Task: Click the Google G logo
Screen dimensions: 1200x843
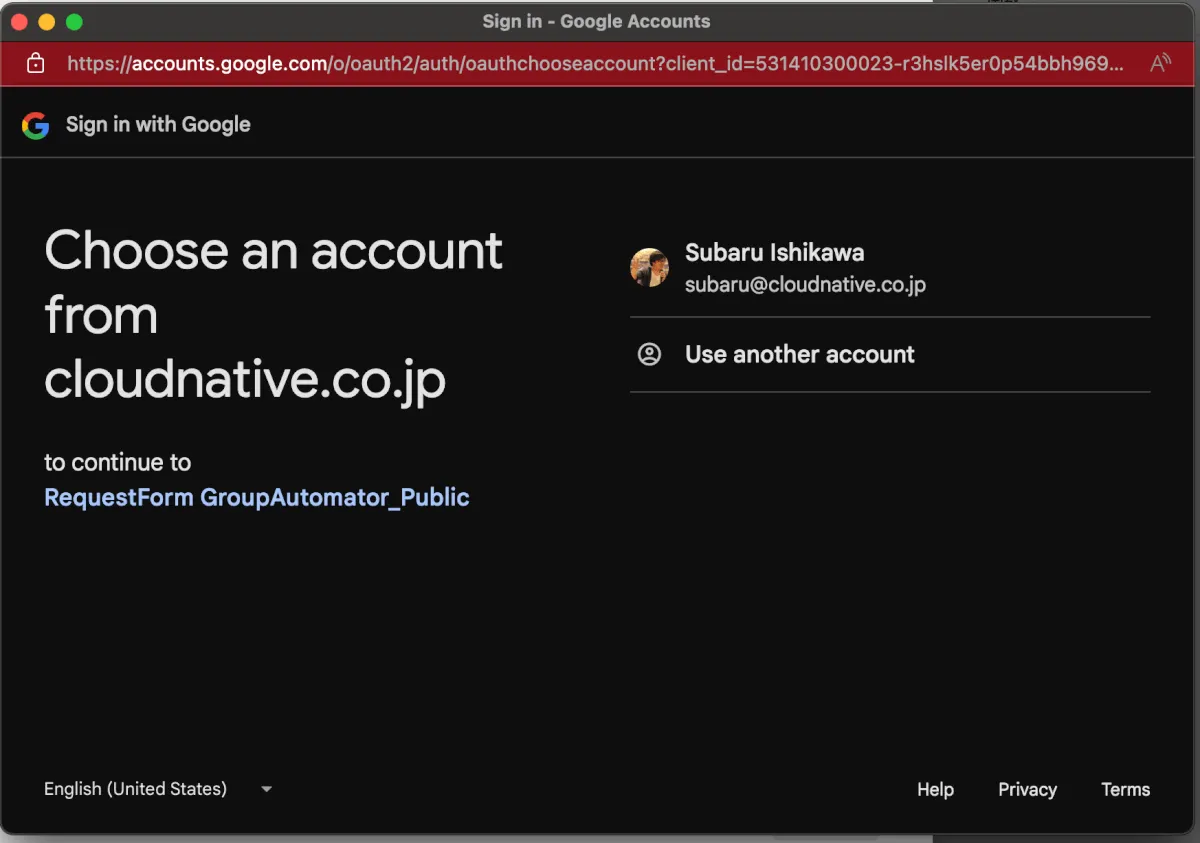Action: pos(35,125)
